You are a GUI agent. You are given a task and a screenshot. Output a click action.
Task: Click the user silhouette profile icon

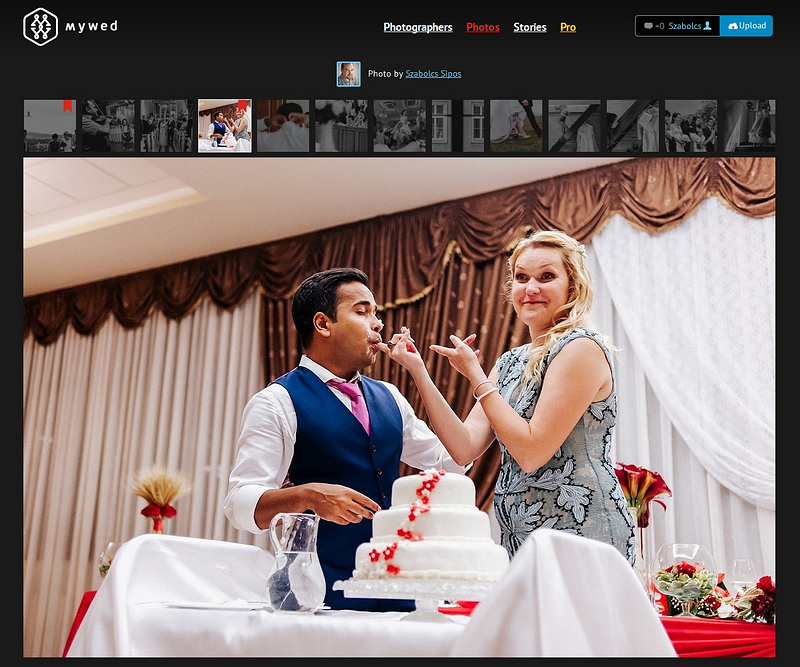coord(708,26)
